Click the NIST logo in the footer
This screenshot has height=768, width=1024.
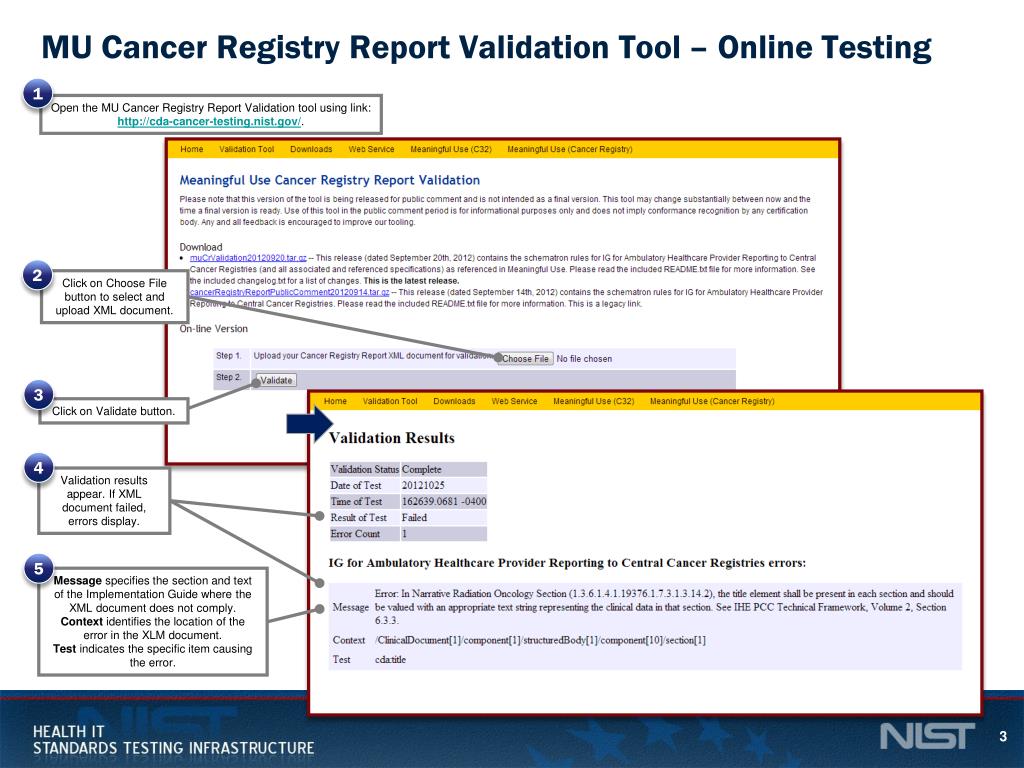[927, 736]
